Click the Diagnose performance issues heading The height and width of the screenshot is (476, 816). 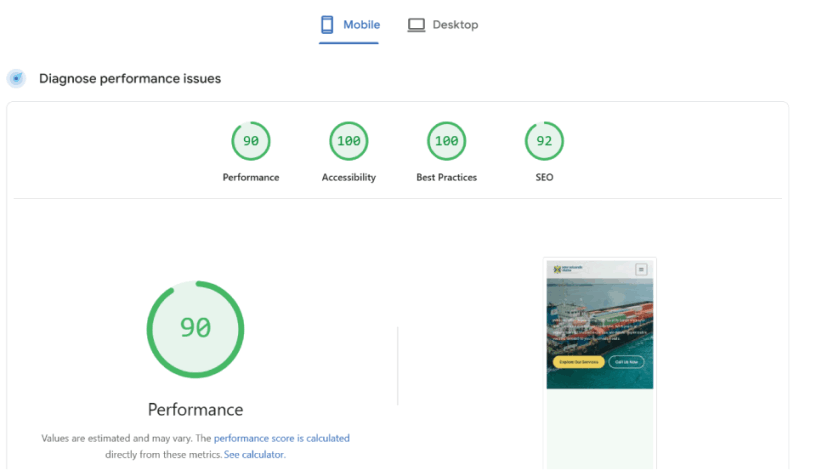(130, 78)
